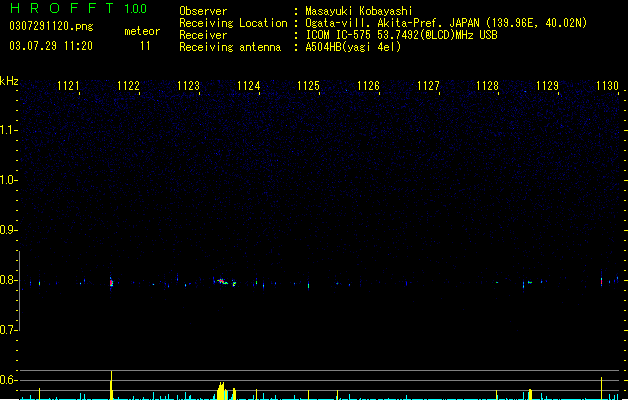
Task: Click the observer name Masayuki Kobayashi
Action: [x=359, y=11]
